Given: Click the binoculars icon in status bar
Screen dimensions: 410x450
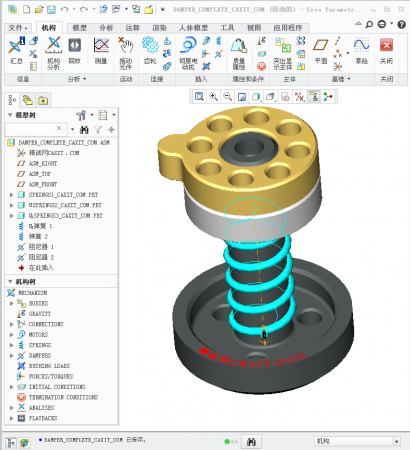Looking at the screenshot, I should coord(251,442).
